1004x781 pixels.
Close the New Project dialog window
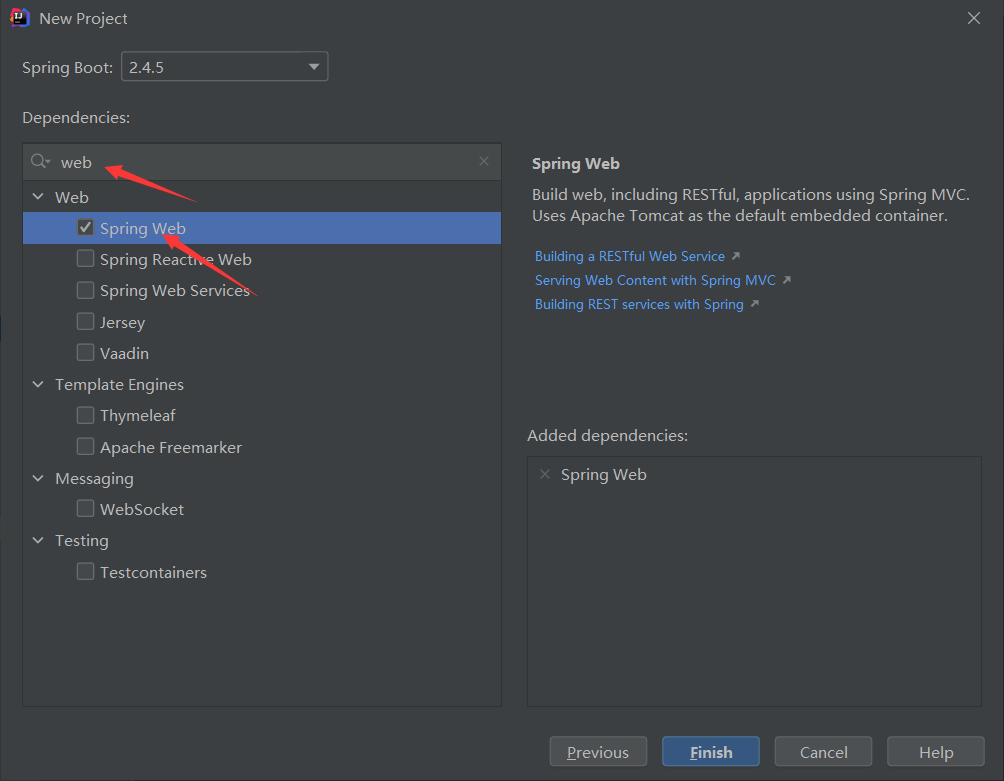tap(973, 18)
